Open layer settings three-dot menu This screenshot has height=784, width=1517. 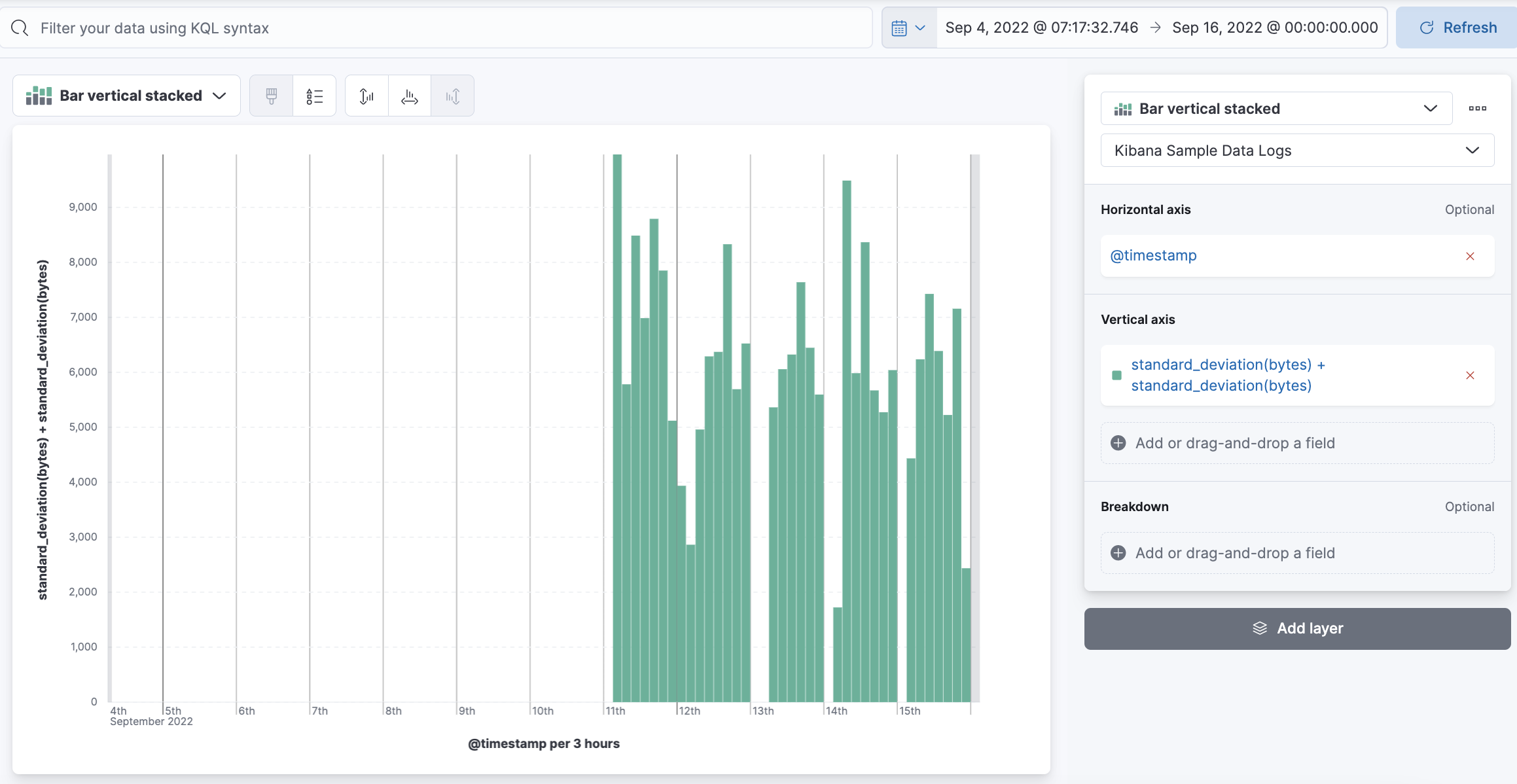(x=1477, y=109)
